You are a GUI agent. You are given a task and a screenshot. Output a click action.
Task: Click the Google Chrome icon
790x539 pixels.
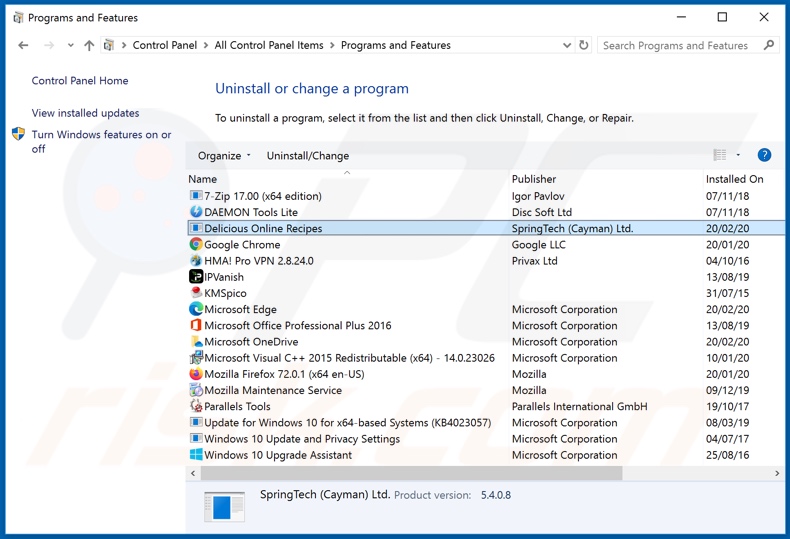pos(195,244)
